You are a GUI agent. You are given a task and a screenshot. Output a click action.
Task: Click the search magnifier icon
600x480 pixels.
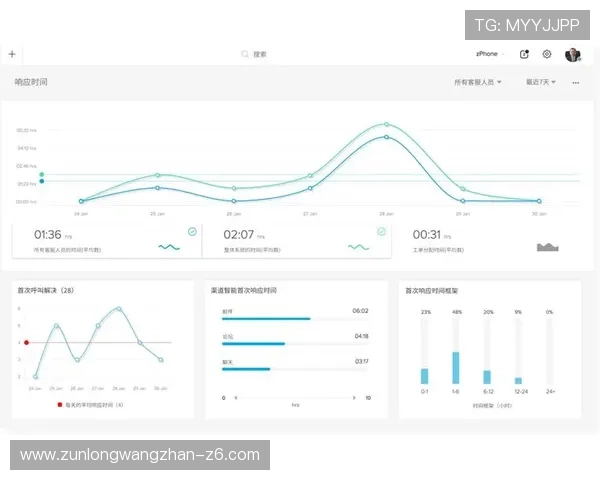(x=245, y=54)
